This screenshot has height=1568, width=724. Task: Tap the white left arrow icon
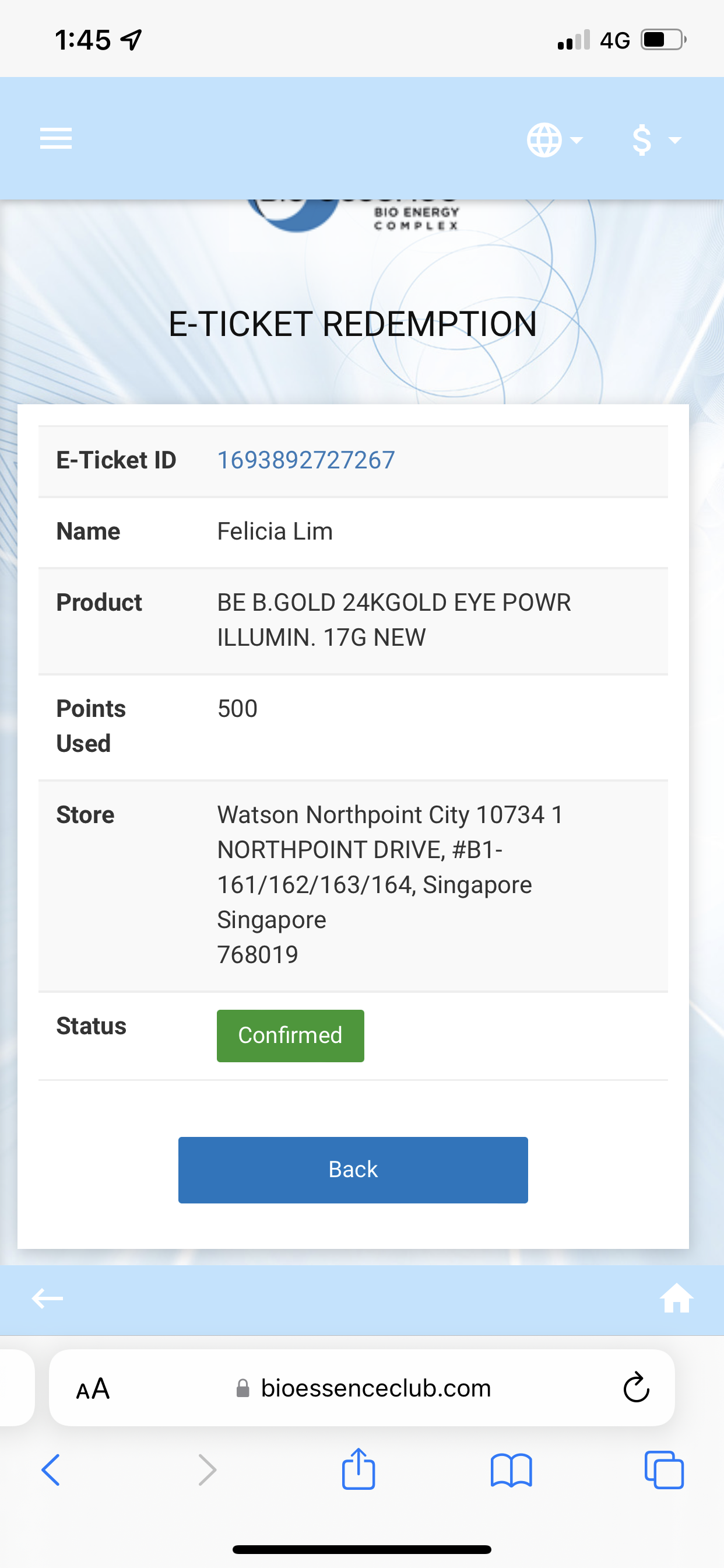pyautogui.click(x=47, y=1298)
